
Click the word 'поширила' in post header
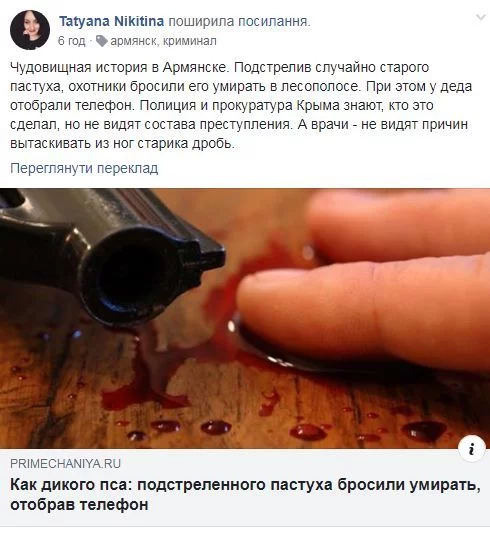201,21
